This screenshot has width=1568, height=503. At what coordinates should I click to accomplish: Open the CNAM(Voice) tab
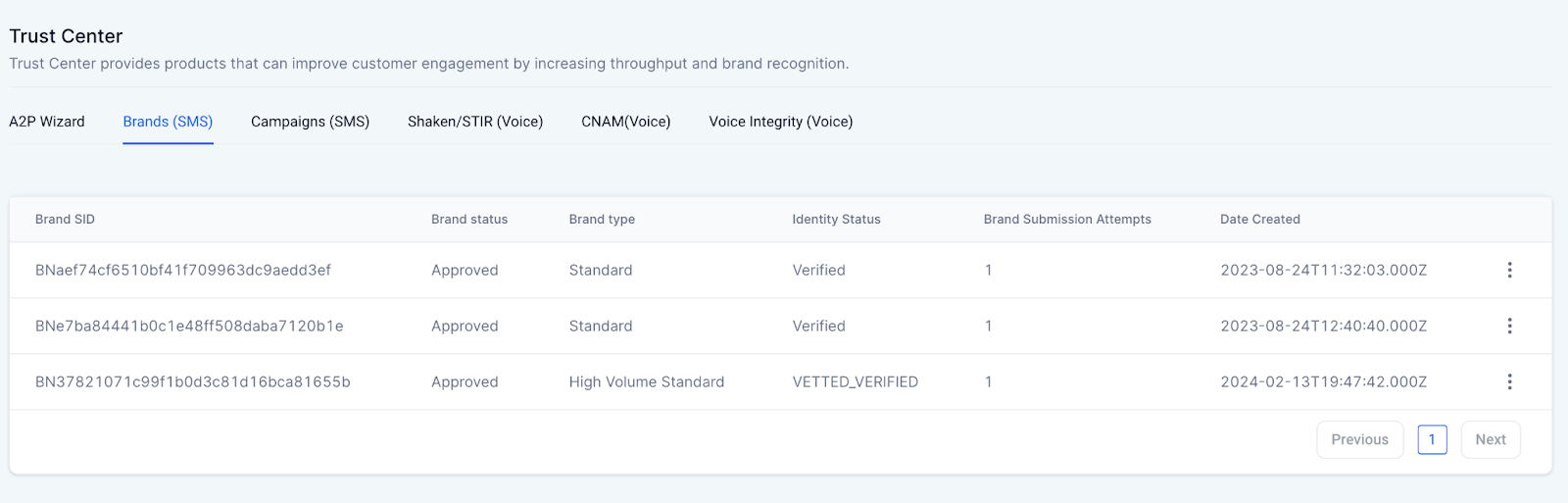tap(626, 122)
